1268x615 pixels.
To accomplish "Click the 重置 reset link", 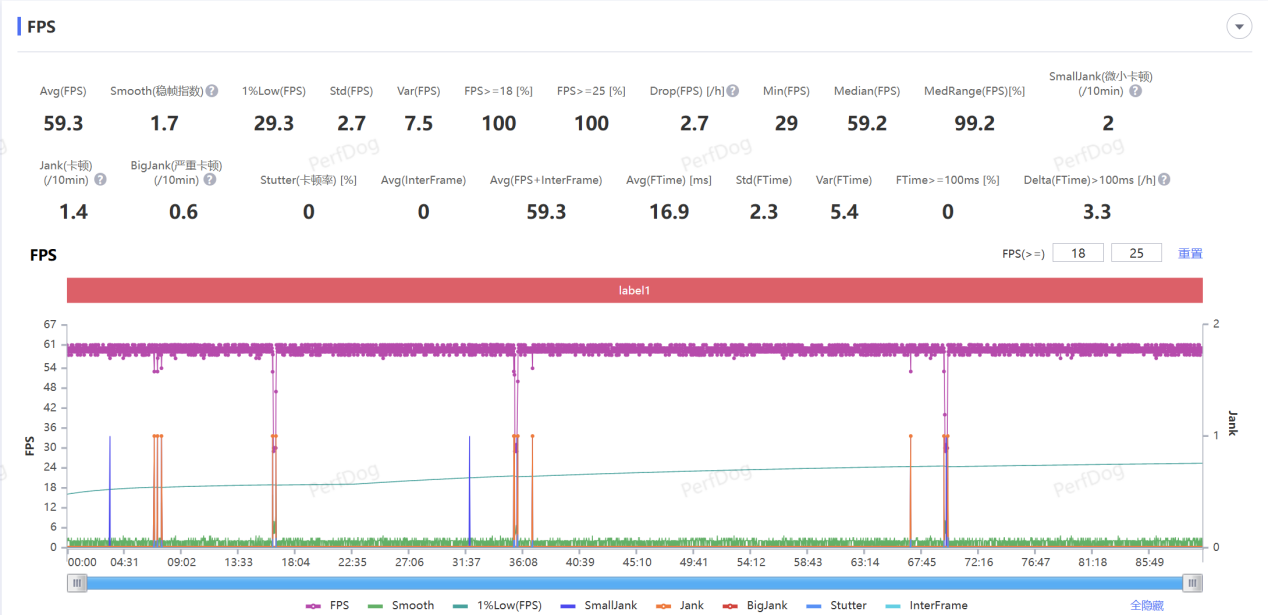I will pos(1189,253).
